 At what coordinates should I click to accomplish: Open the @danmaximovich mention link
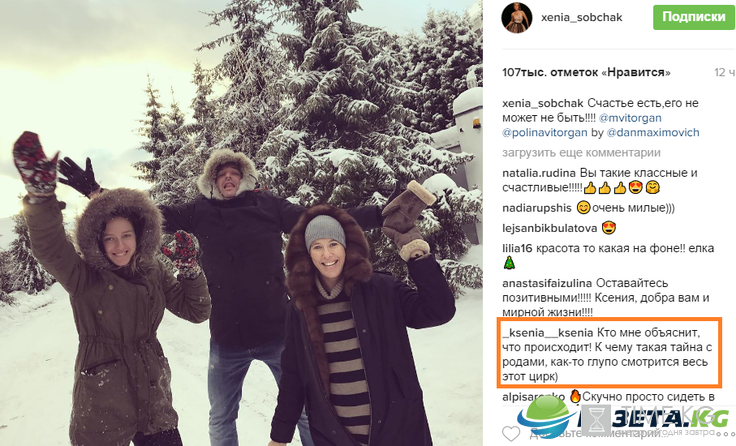pyautogui.click(x=653, y=132)
